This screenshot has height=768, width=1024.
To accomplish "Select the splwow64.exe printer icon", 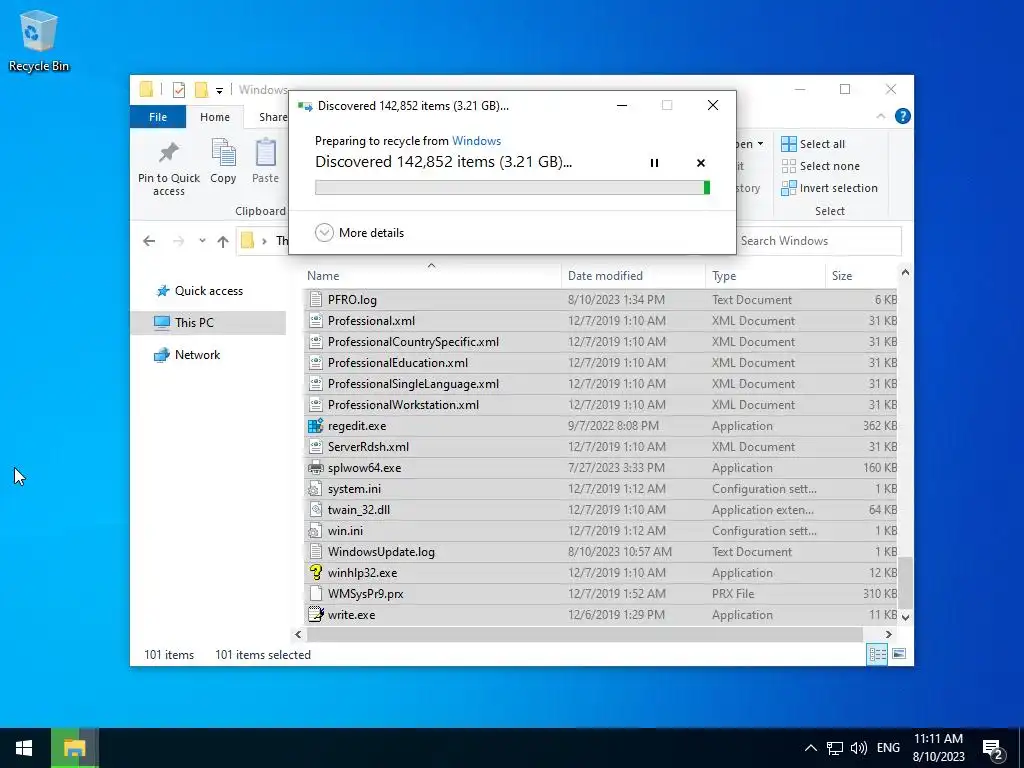I will click(x=315, y=468).
